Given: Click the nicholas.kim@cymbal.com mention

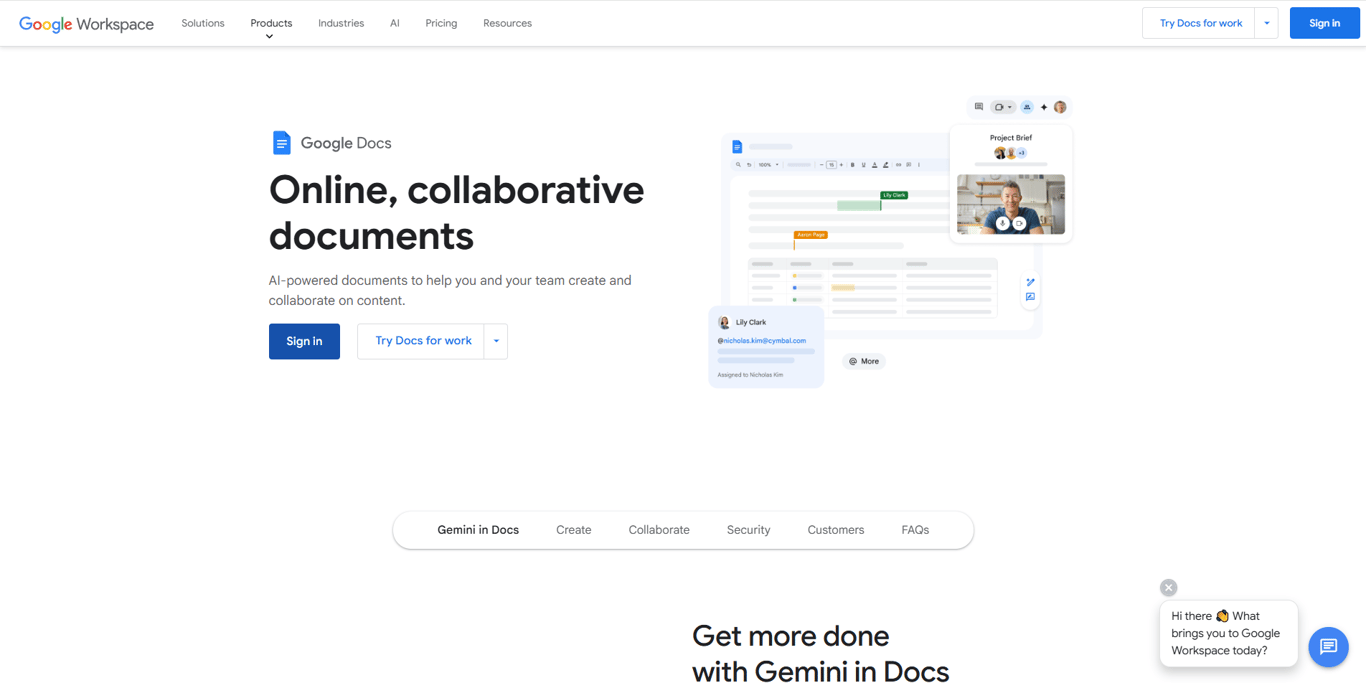Looking at the screenshot, I should (x=762, y=341).
